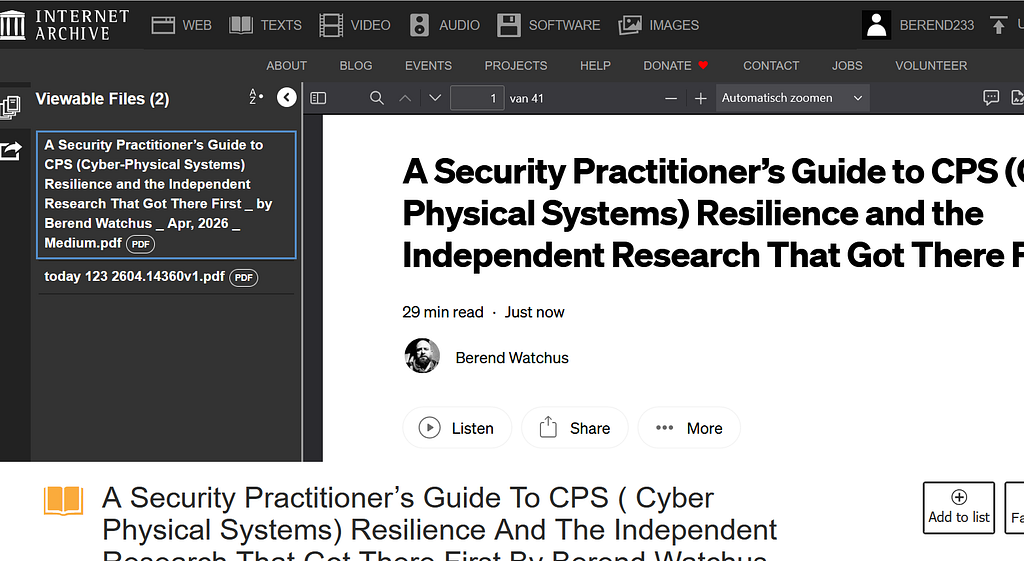Toggle the PDF viewer sidebar

click(x=318, y=98)
